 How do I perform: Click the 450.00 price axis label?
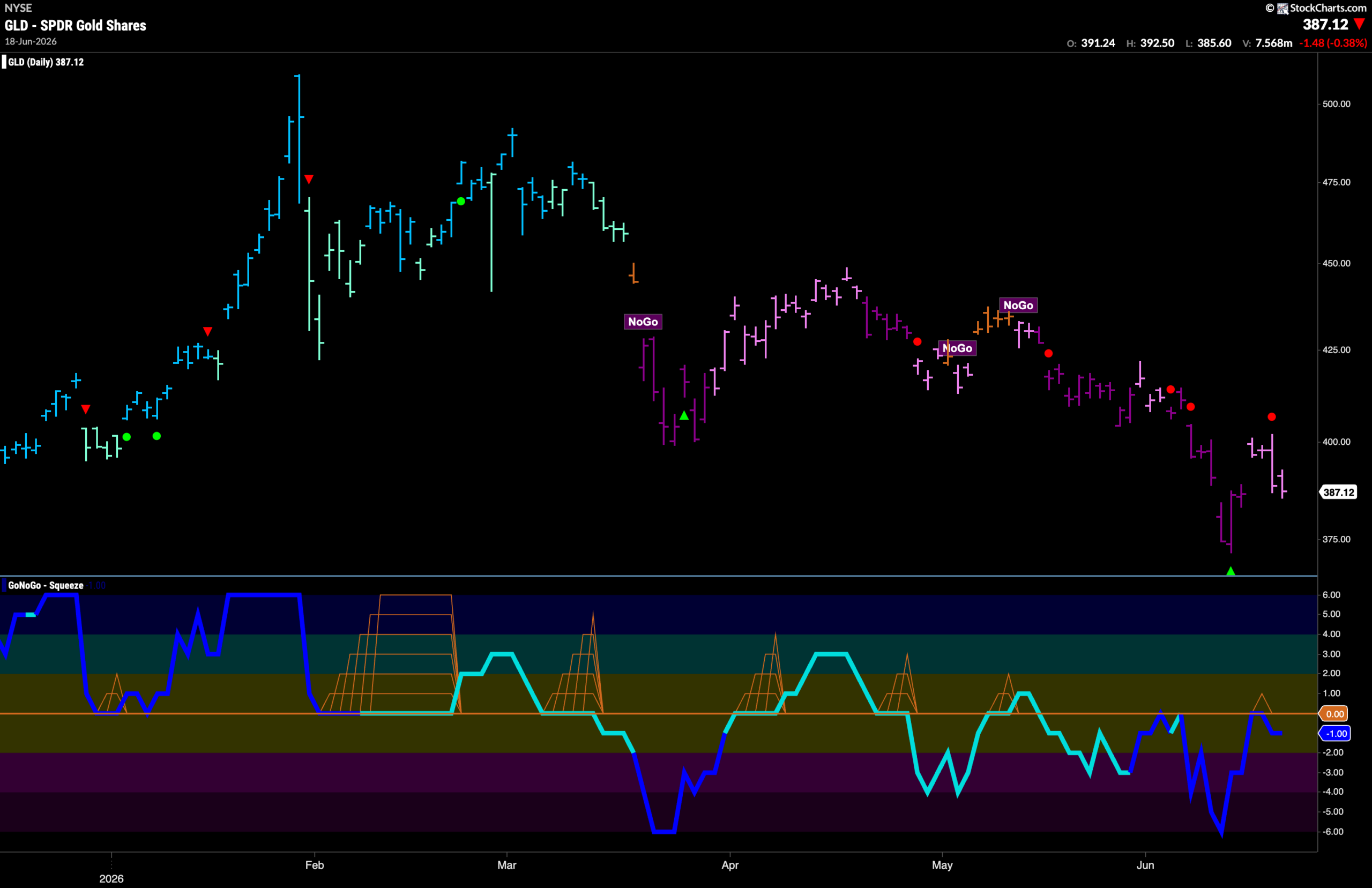click(1336, 263)
